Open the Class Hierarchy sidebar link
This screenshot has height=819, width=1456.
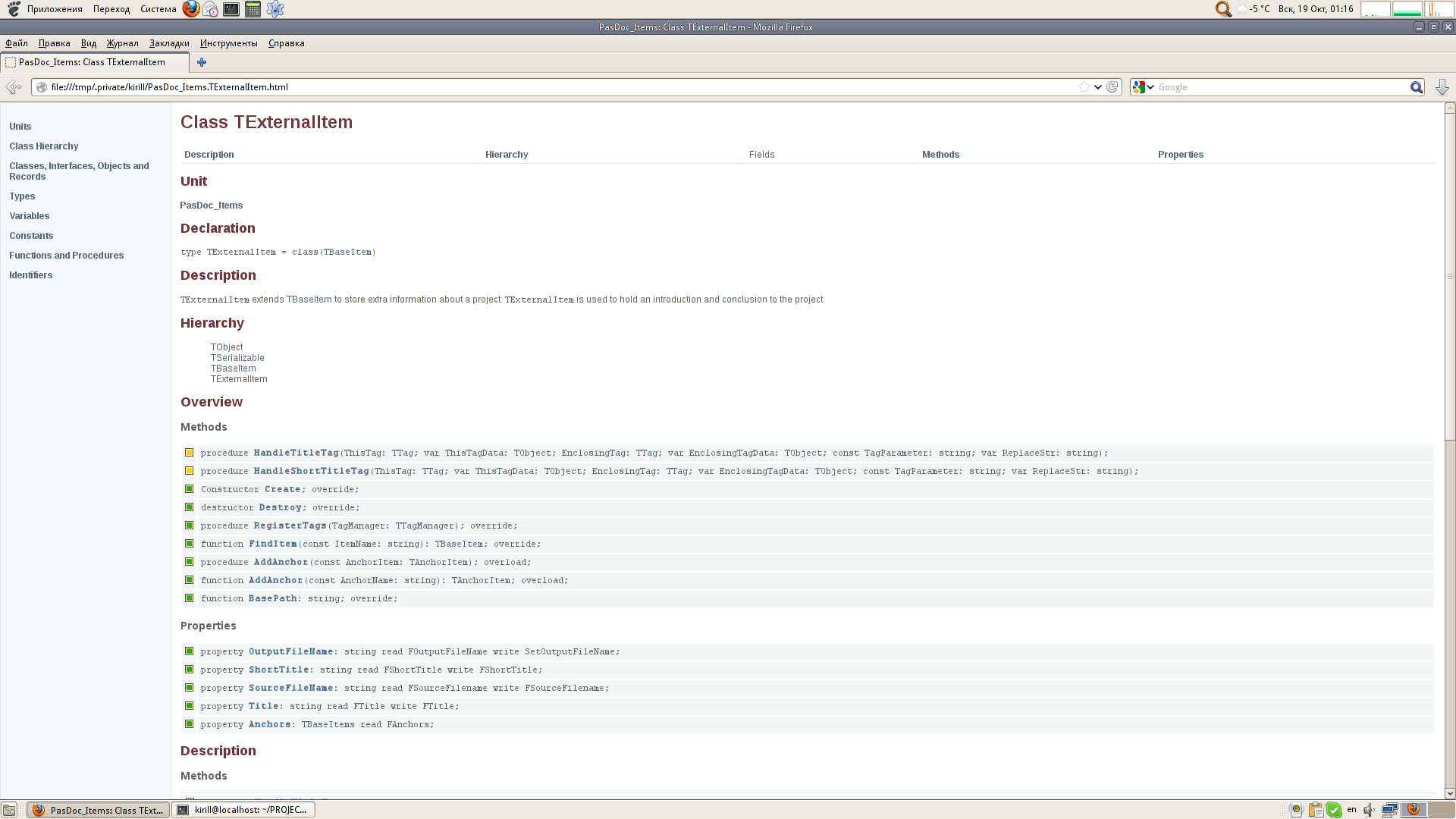44,146
